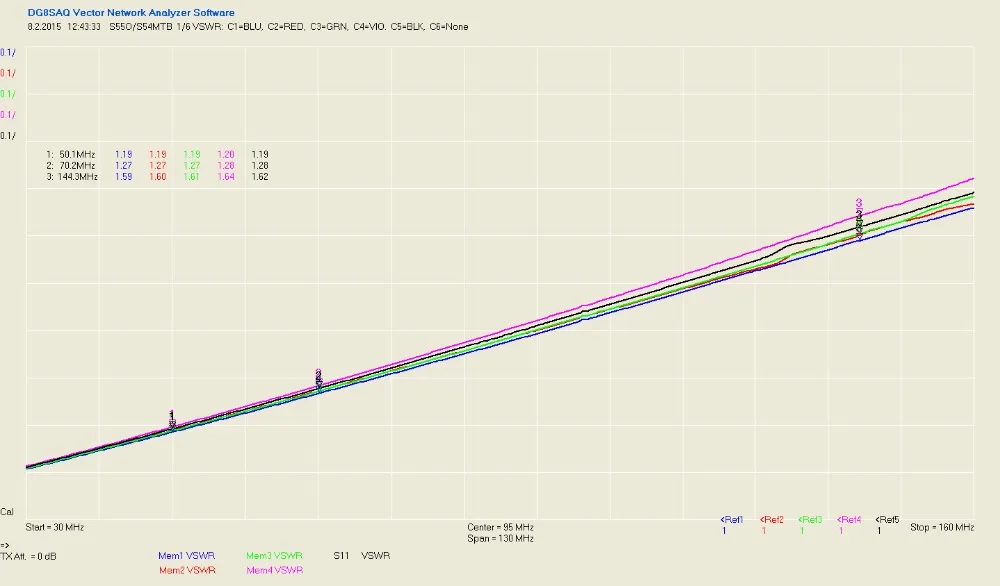Click the black <Ref5 reference label
Image resolution: width=1000 pixels, height=586 pixels.
[887, 520]
